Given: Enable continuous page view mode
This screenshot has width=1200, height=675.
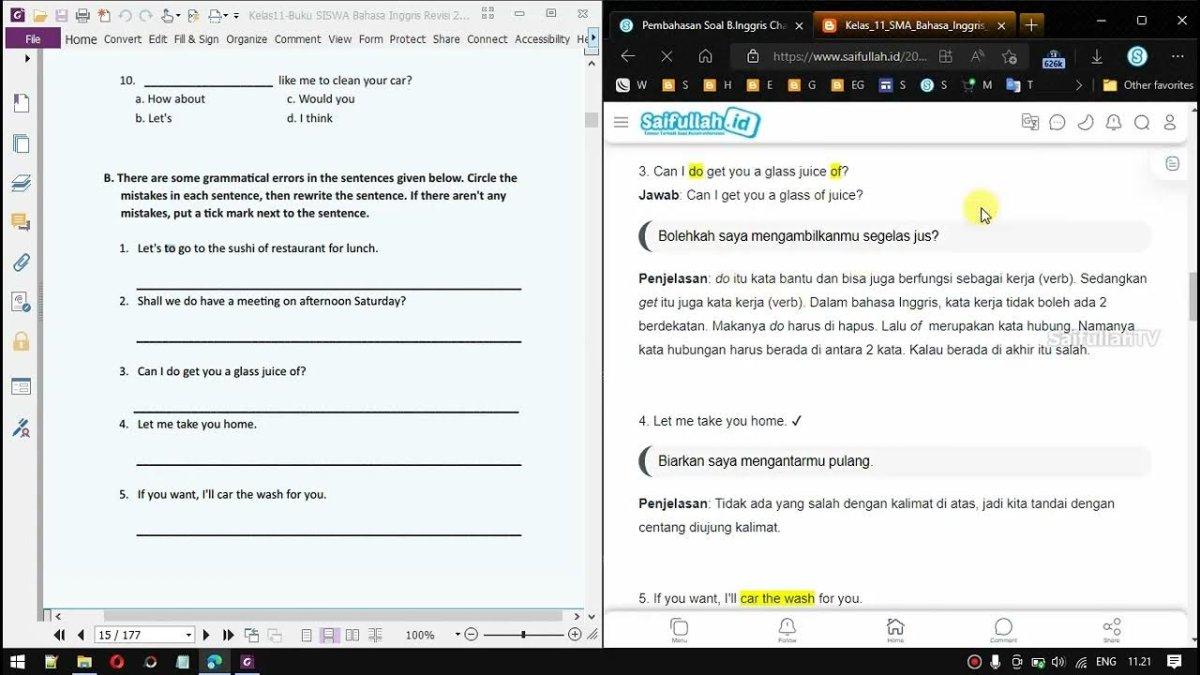Looking at the screenshot, I should tap(328, 635).
